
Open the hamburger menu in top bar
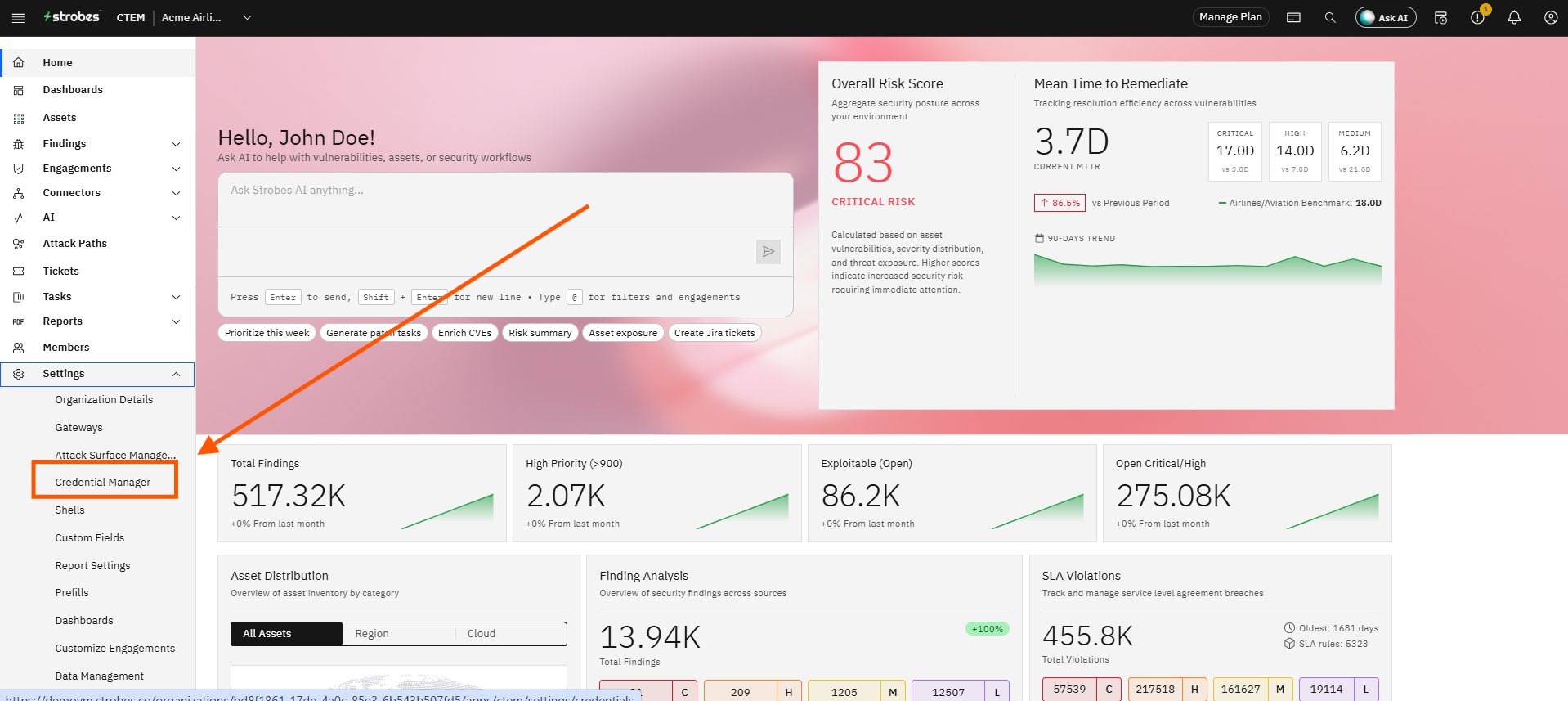click(18, 17)
